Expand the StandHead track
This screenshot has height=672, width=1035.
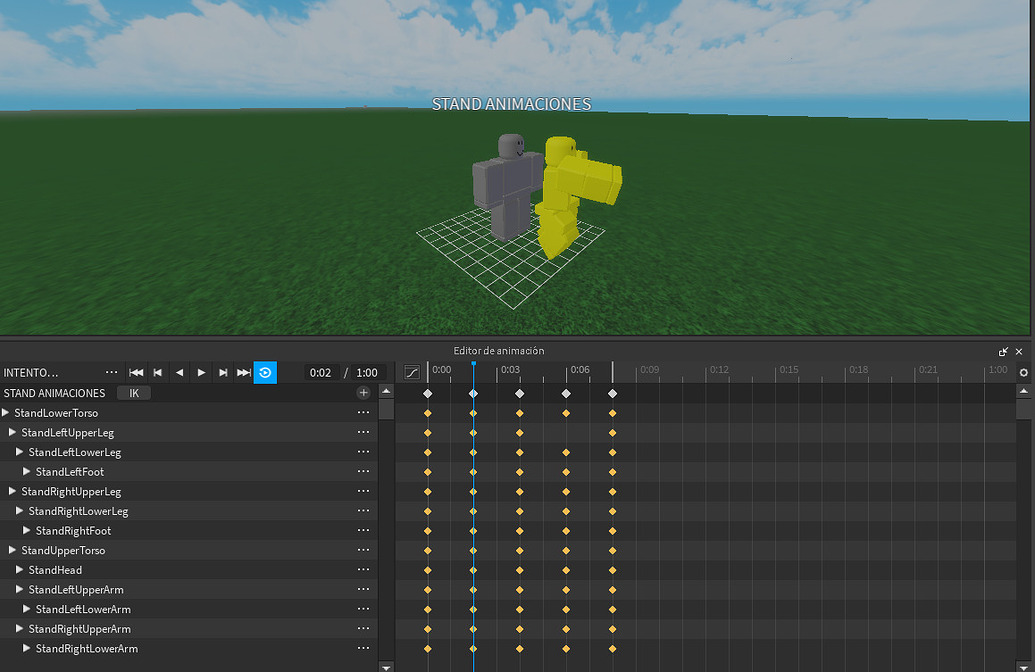(20, 570)
